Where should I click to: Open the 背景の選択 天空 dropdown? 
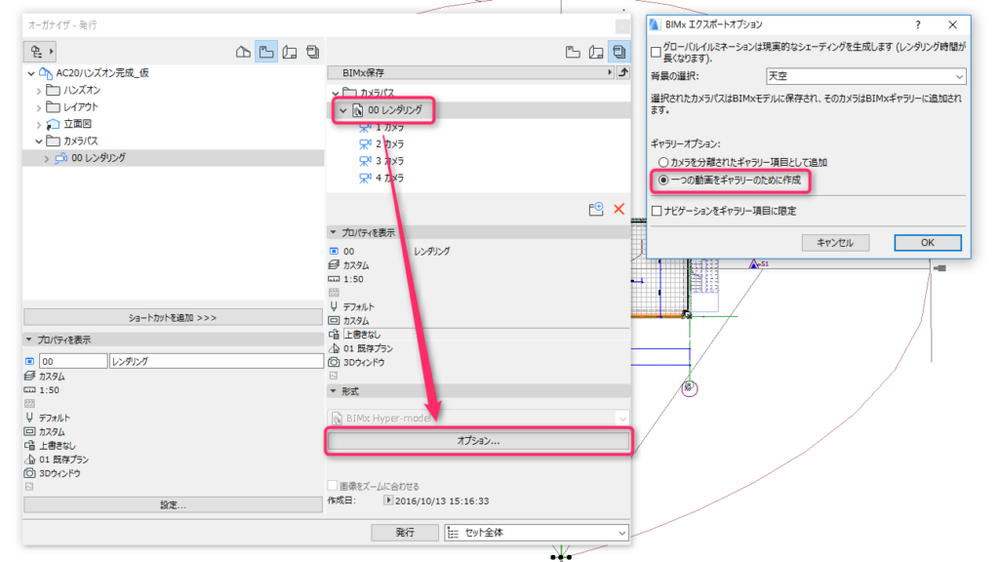click(x=866, y=76)
